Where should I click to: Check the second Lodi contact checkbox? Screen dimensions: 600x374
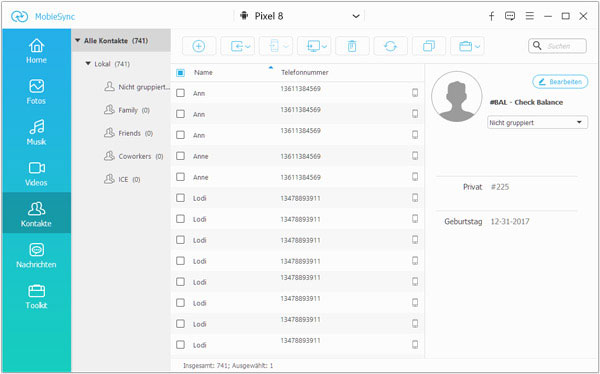180,219
